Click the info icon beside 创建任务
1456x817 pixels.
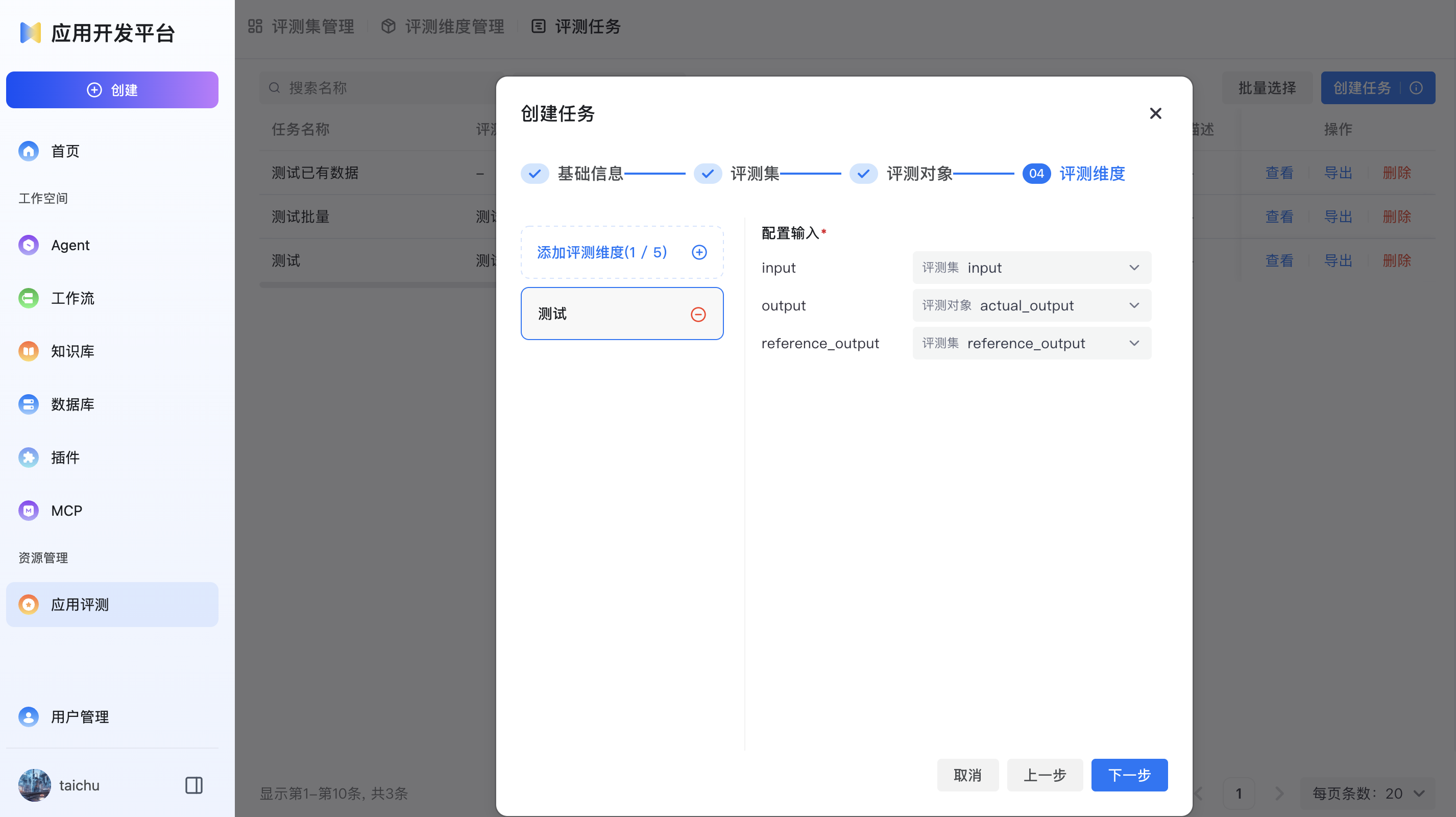coord(1416,88)
